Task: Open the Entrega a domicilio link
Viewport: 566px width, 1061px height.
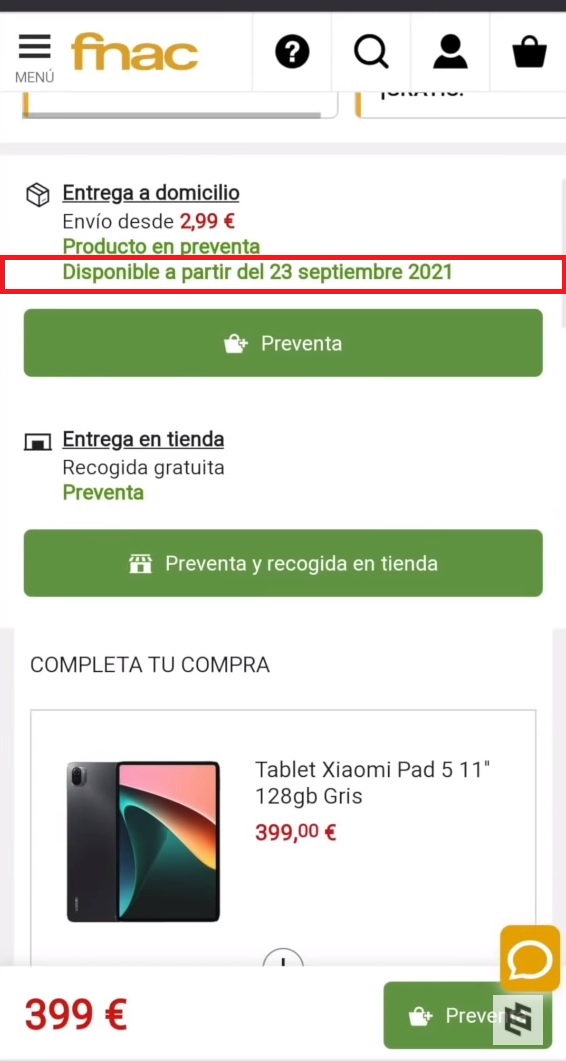Action: pyautogui.click(x=151, y=194)
